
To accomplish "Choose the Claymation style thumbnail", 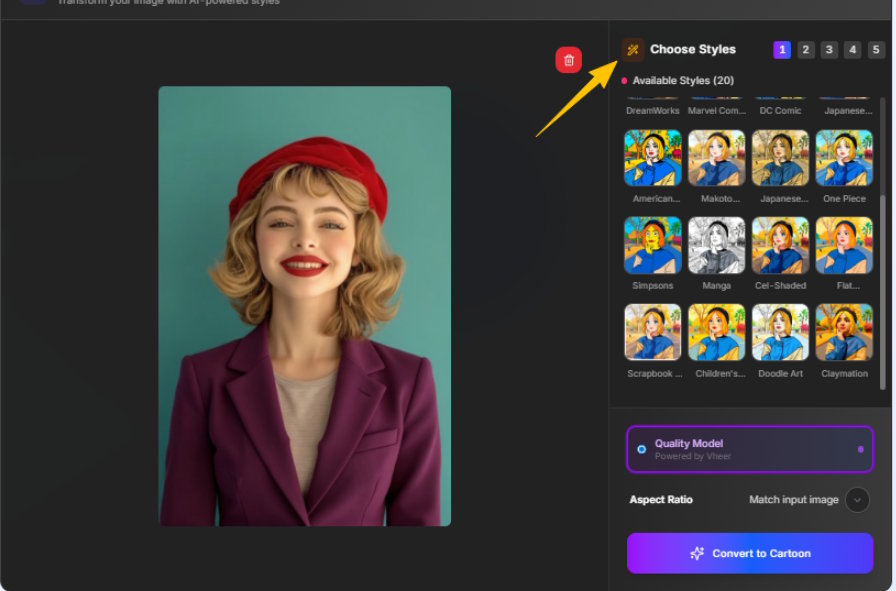I will click(844, 332).
